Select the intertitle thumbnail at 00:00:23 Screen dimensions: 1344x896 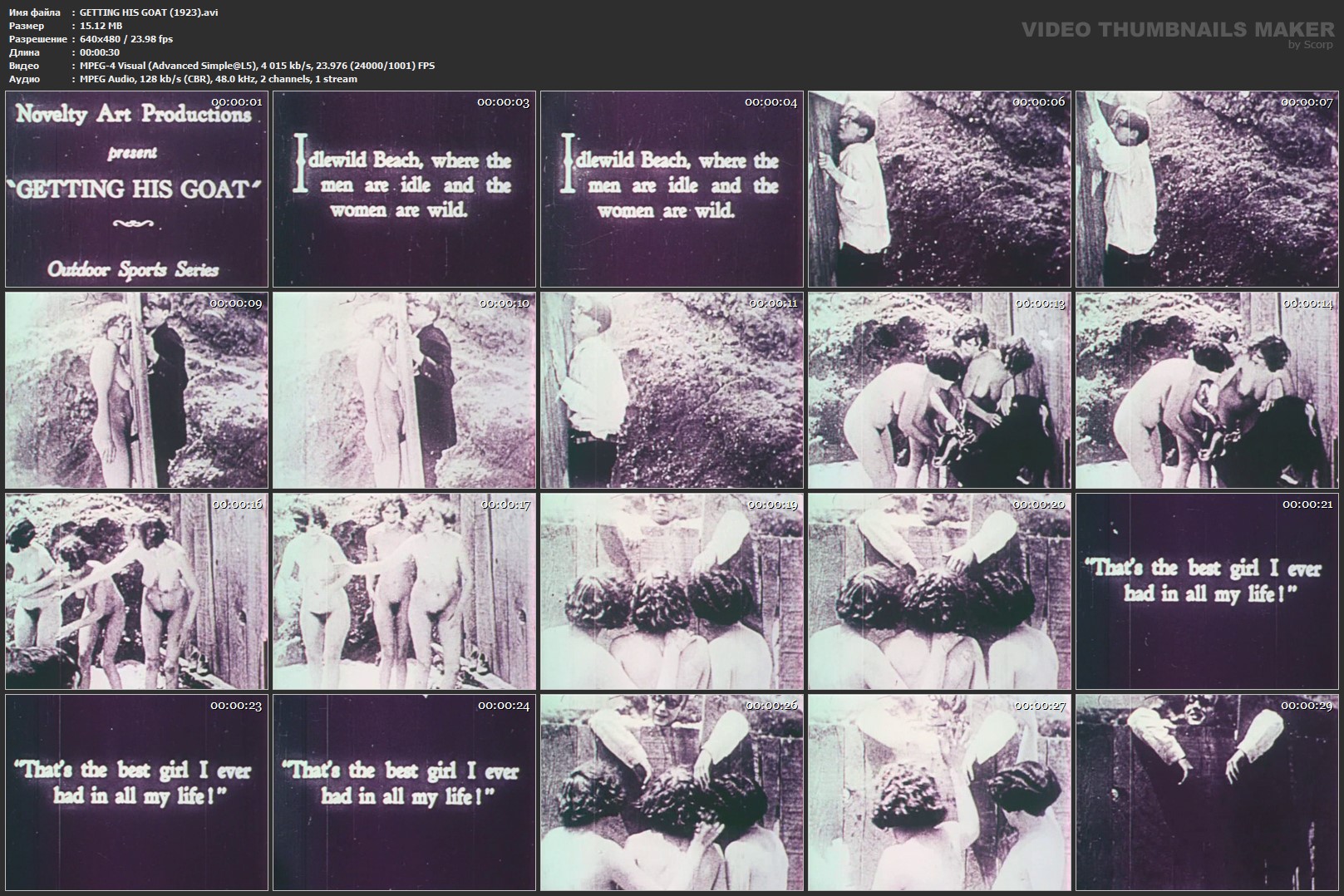coord(136,793)
